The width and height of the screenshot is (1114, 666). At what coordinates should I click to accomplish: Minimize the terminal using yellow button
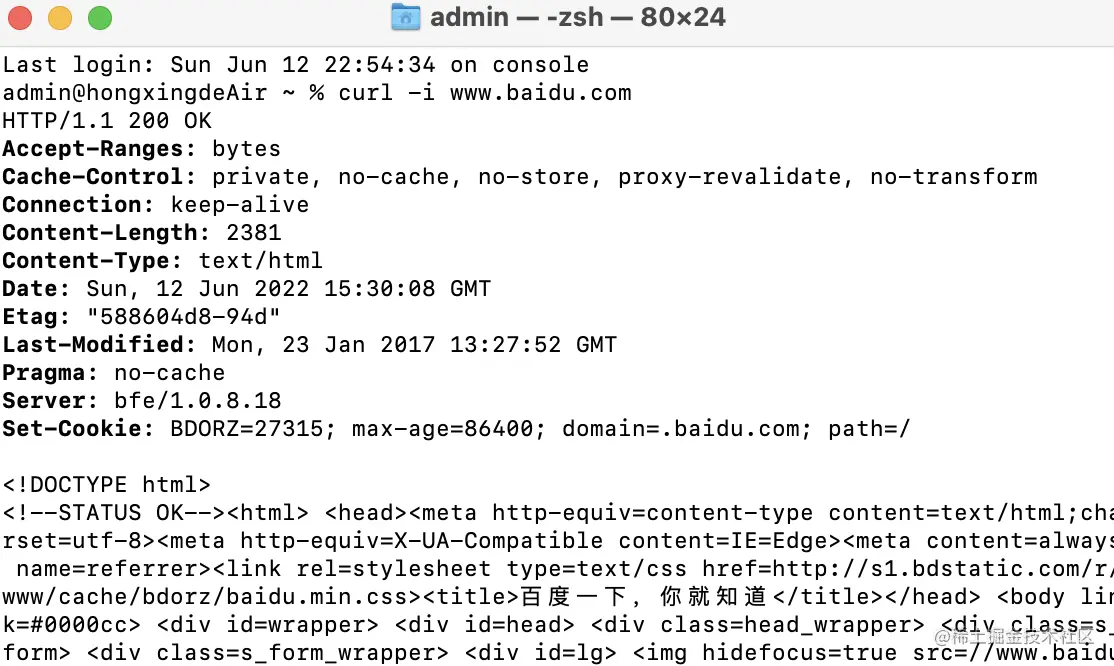(60, 18)
